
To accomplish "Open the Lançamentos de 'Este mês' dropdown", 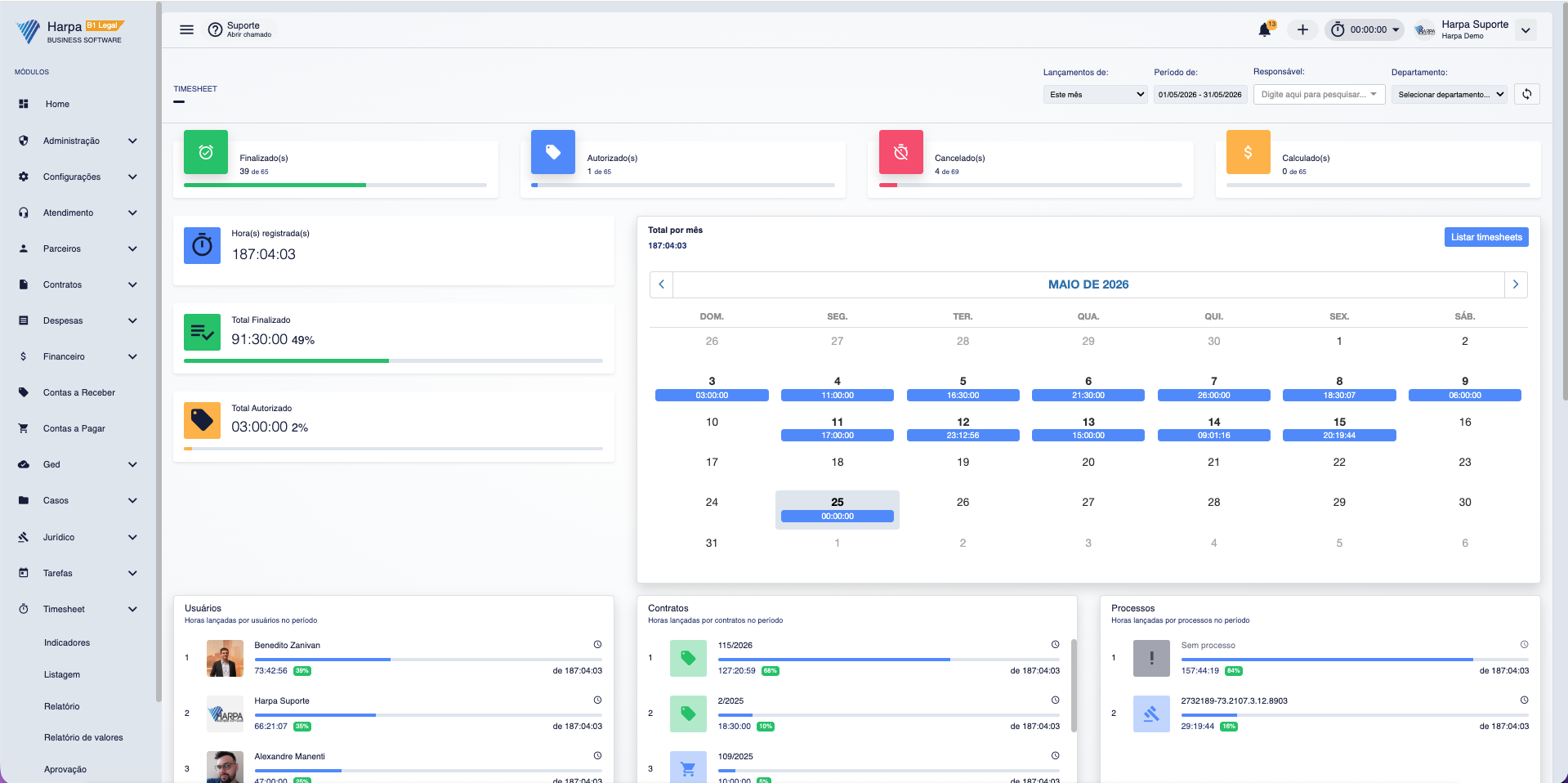I will tap(1095, 95).
